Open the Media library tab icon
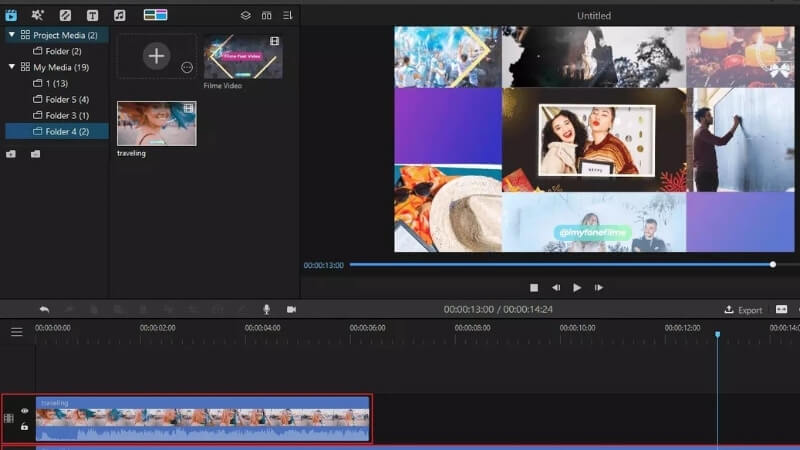 click(11, 15)
